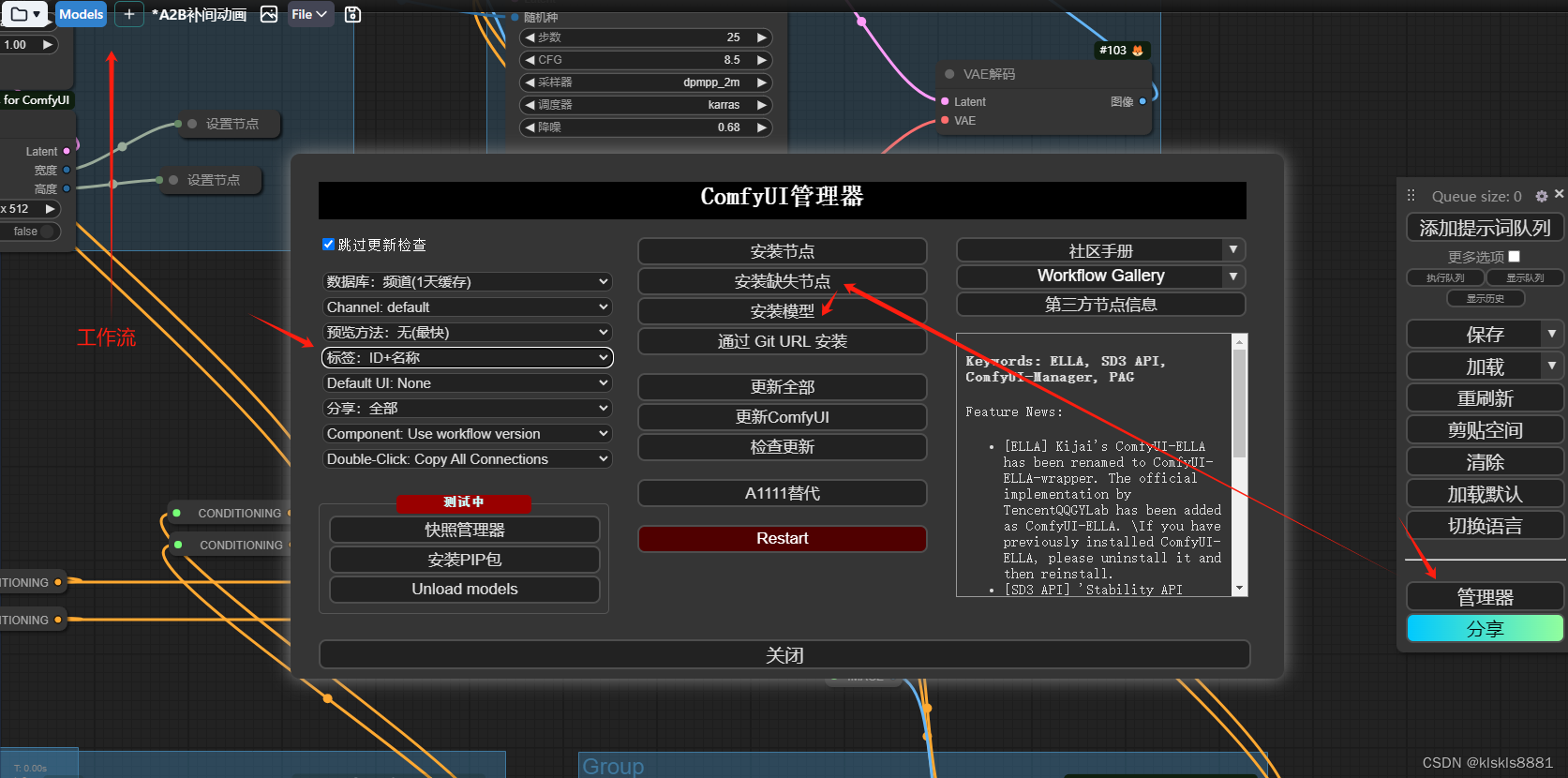Open the 标签: ID+名称 dropdown
This screenshot has height=778, width=1568.
click(x=468, y=357)
